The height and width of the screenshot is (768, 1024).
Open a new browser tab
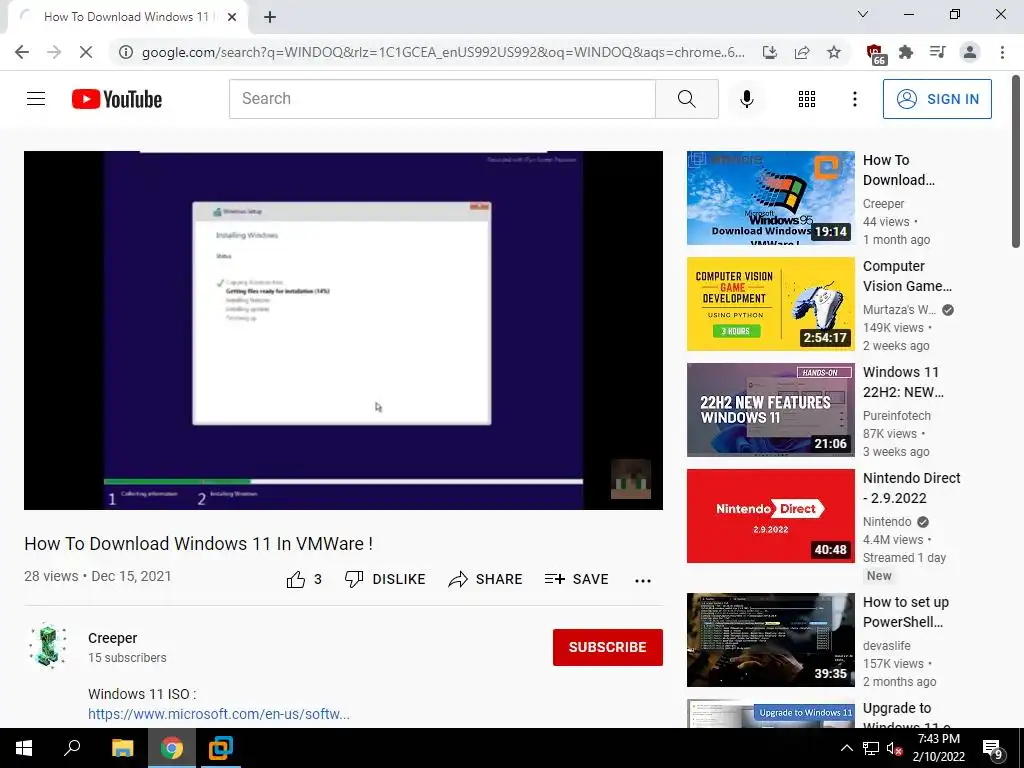tap(270, 18)
